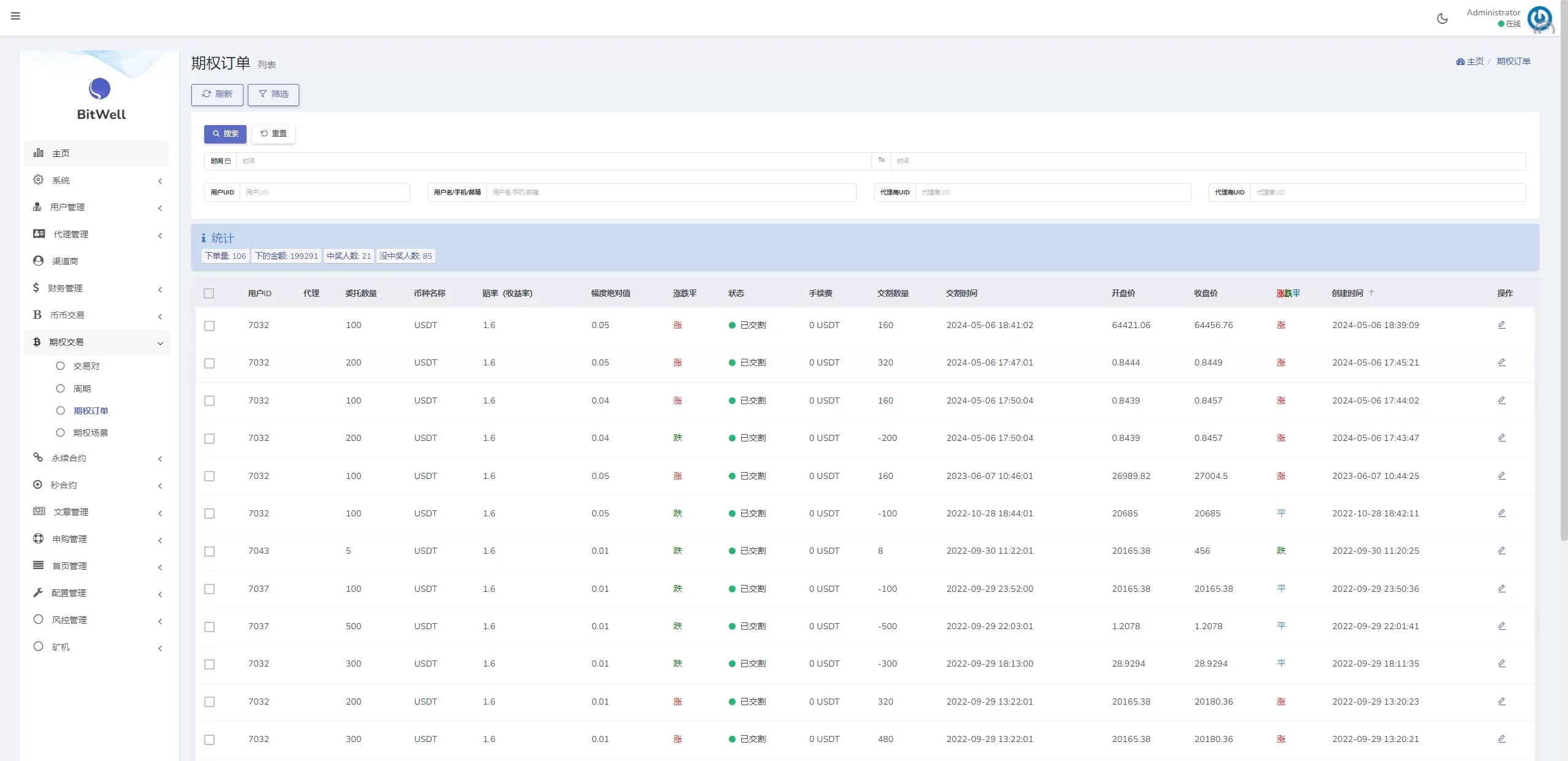The image size is (1568, 761).
Task: Click the 刷新 refresh button
Action: point(217,94)
